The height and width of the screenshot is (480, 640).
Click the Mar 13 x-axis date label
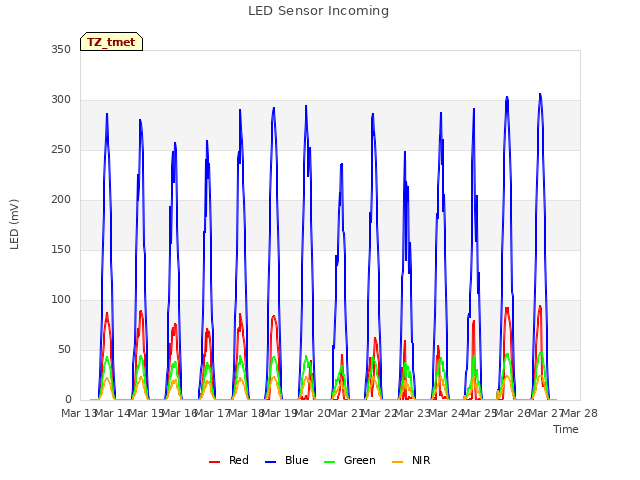(x=78, y=413)
